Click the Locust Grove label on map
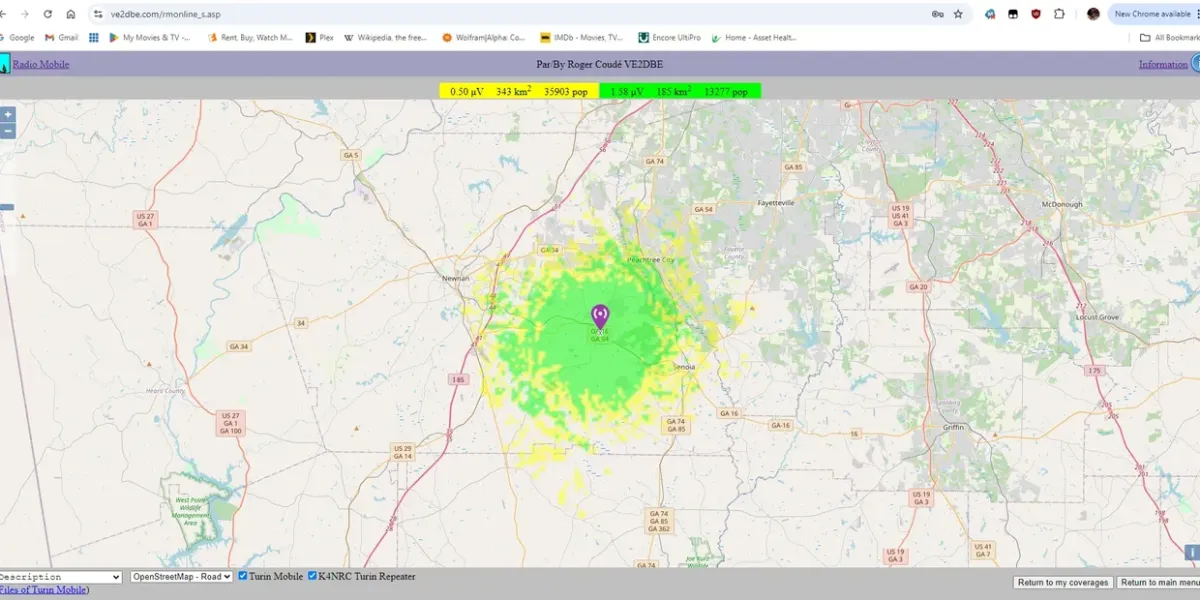Screen dimensions: 1200x600 tap(1097, 316)
